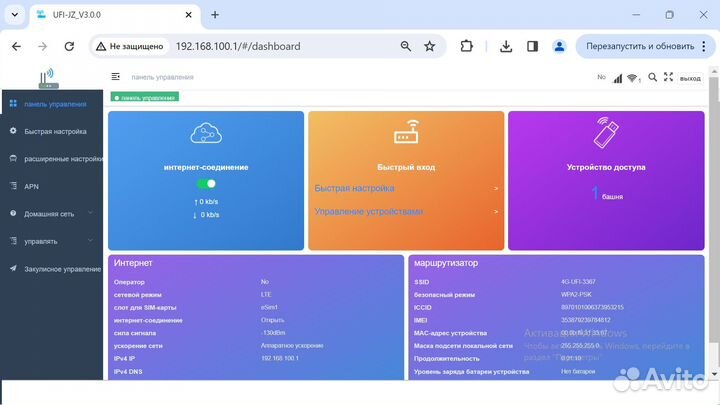Screen dimensions: 720x405
Task: Open browser extensions puzzle icon
Action: pyautogui.click(x=466, y=46)
